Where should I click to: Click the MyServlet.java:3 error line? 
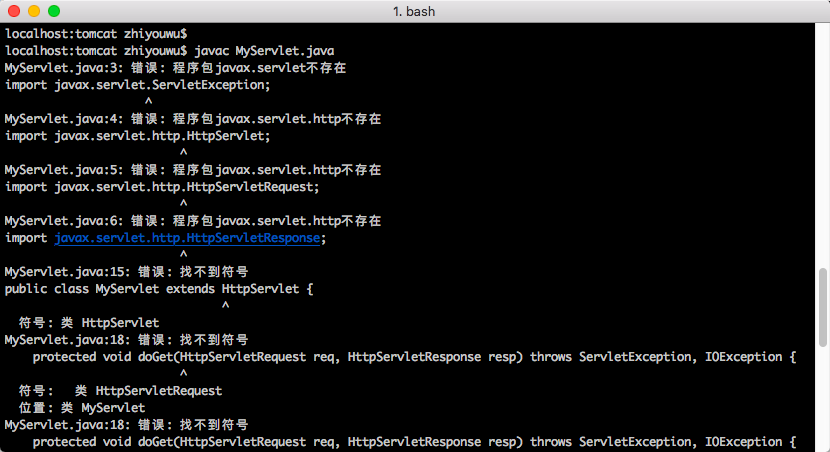[x=175, y=68]
